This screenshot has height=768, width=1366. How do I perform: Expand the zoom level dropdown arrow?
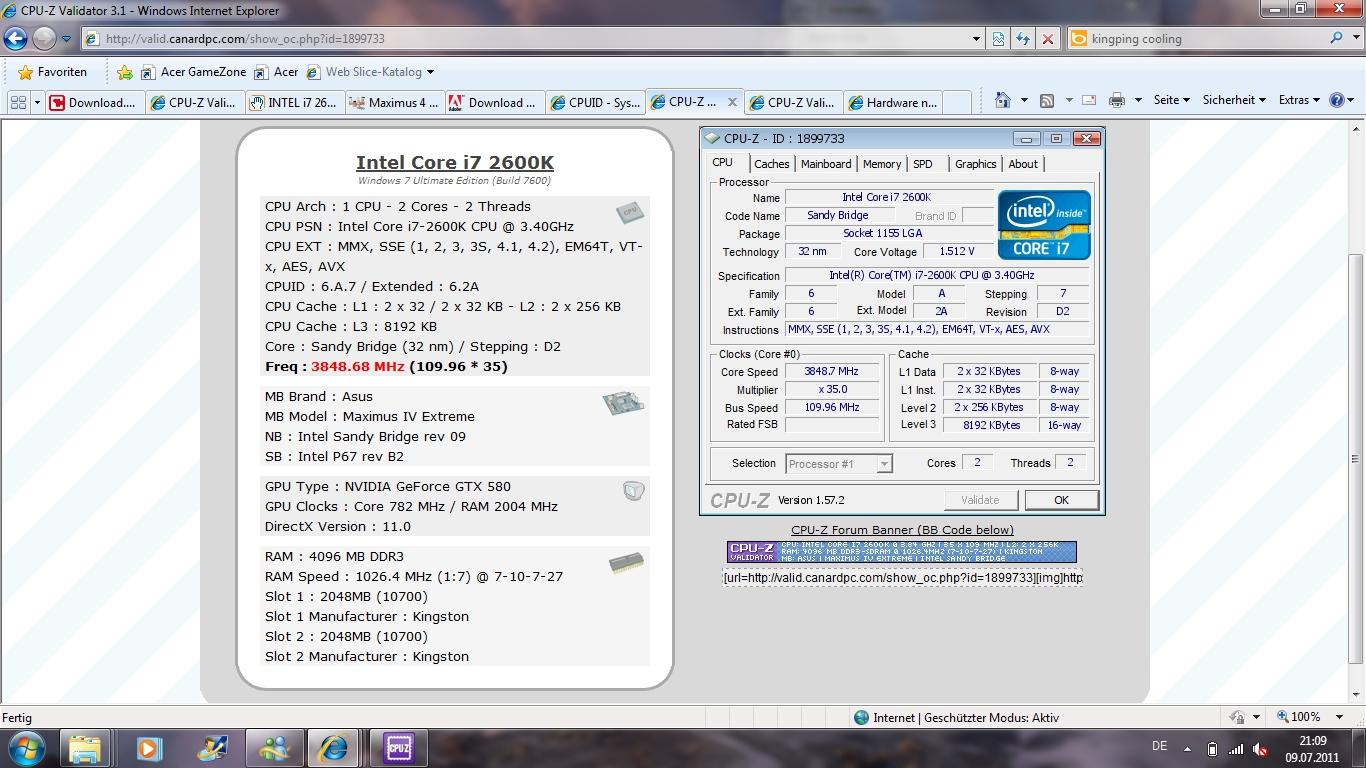(x=1341, y=717)
